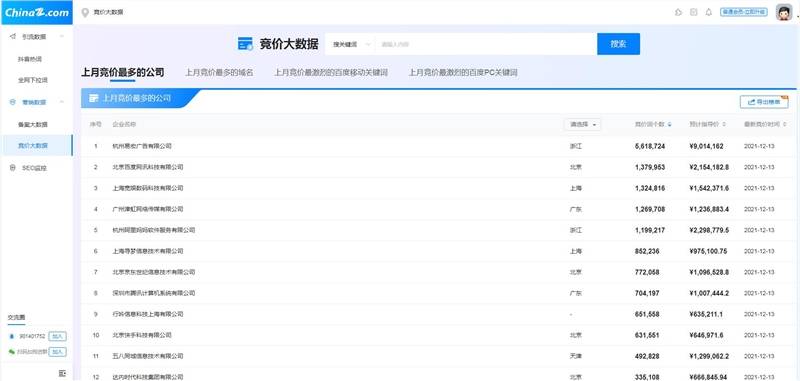Open company 深圳市腾讯计算机系统有限公司 in row 8

154,293
